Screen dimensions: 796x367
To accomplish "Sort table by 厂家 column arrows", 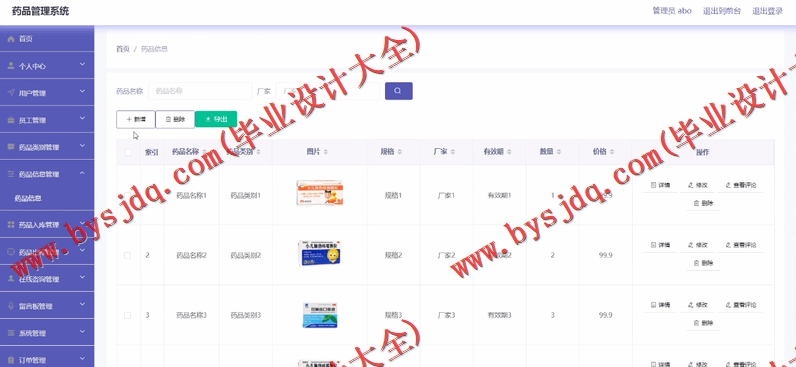I will click(452, 152).
